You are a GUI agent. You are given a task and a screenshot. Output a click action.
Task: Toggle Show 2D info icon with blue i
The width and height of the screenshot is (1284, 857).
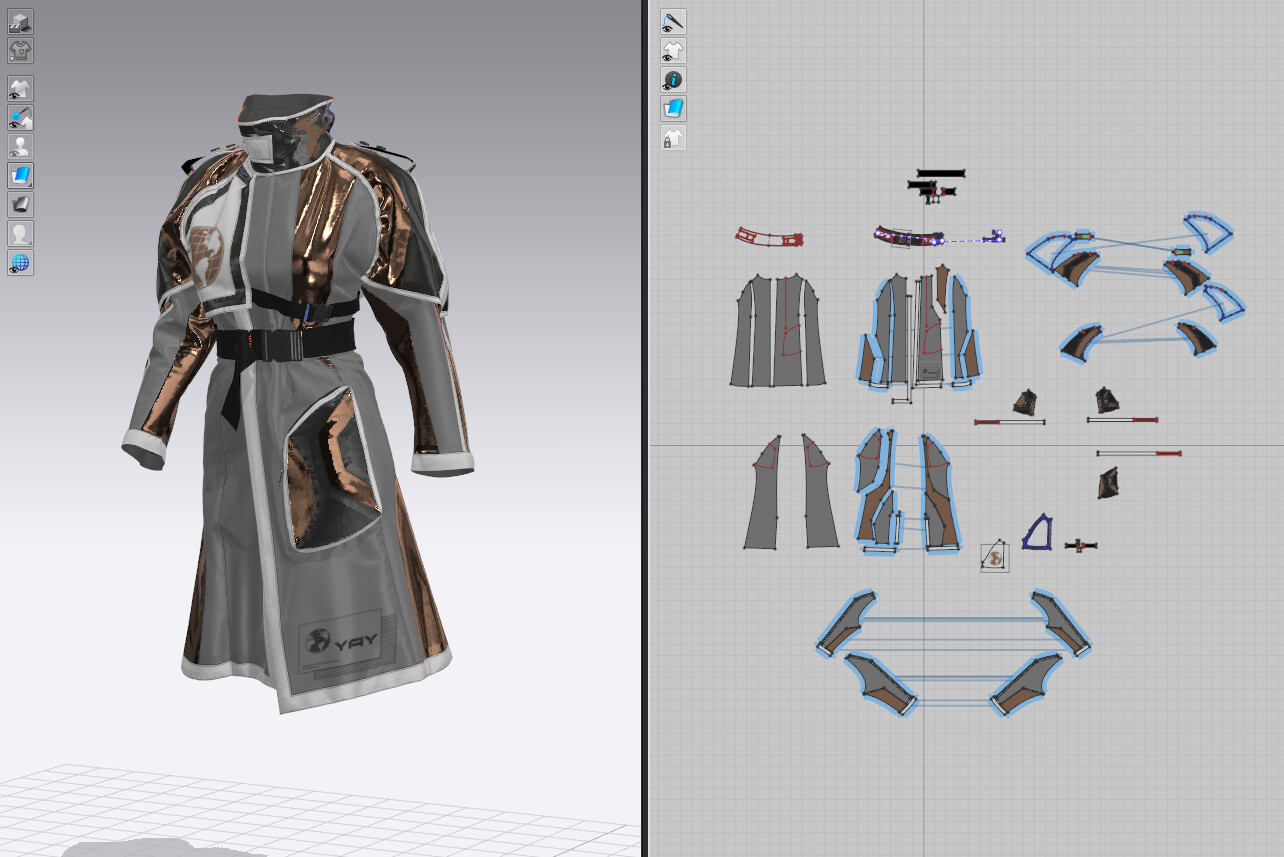pos(673,79)
